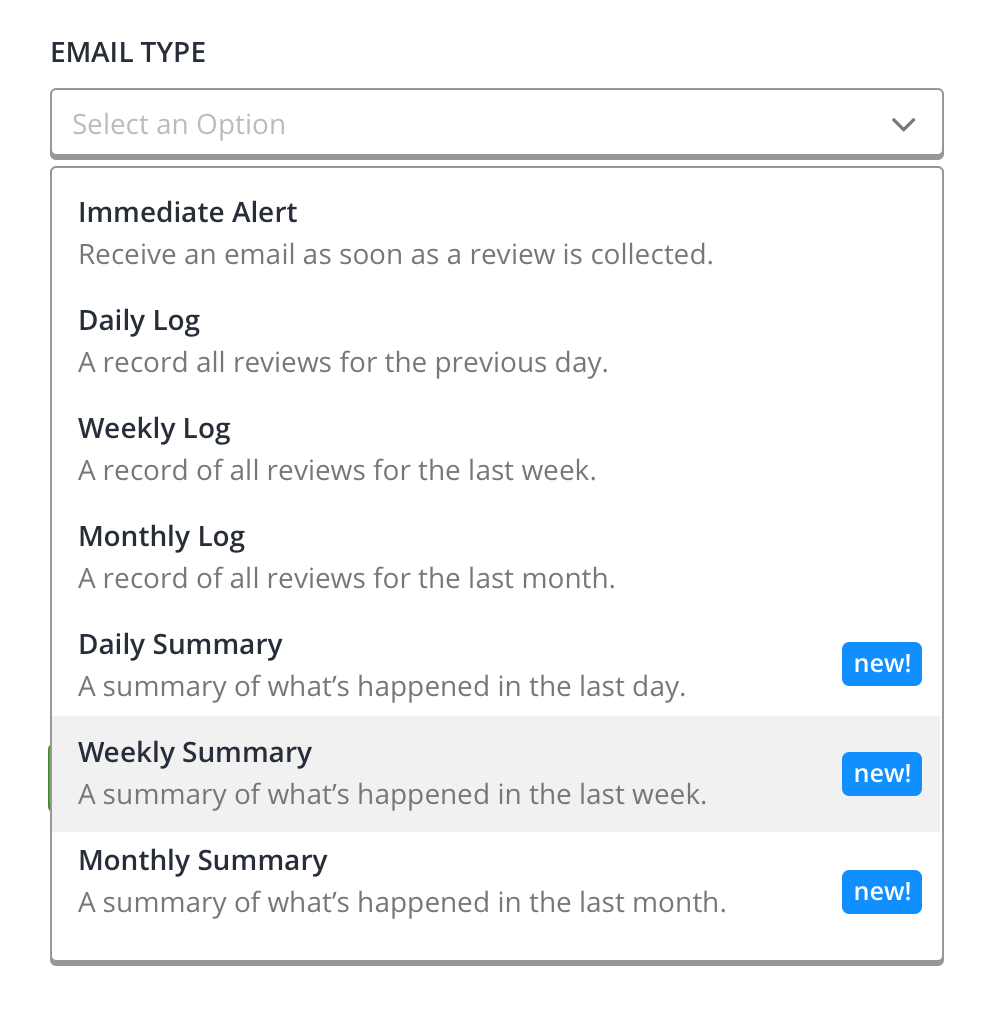Click 'A summary of what's happened in the last week'
Image resolution: width=1006 pixels, height=1032 pixels.
click(392, 794)
